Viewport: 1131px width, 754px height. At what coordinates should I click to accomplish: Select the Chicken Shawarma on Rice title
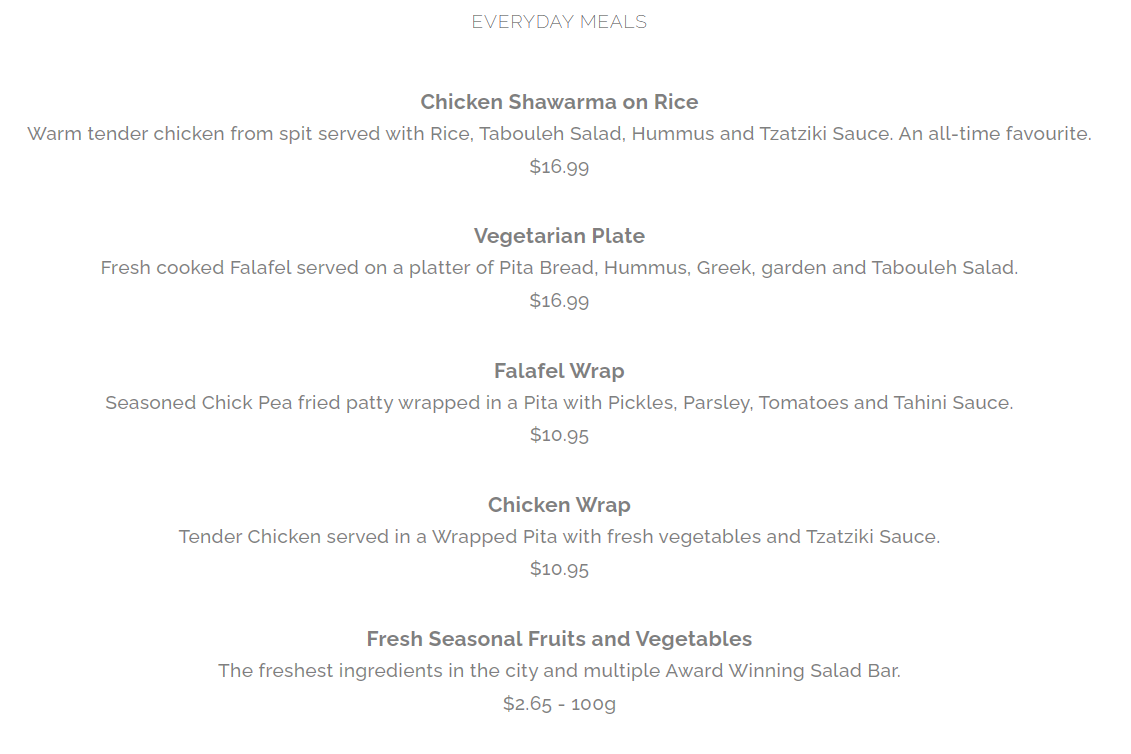(559, 102)
